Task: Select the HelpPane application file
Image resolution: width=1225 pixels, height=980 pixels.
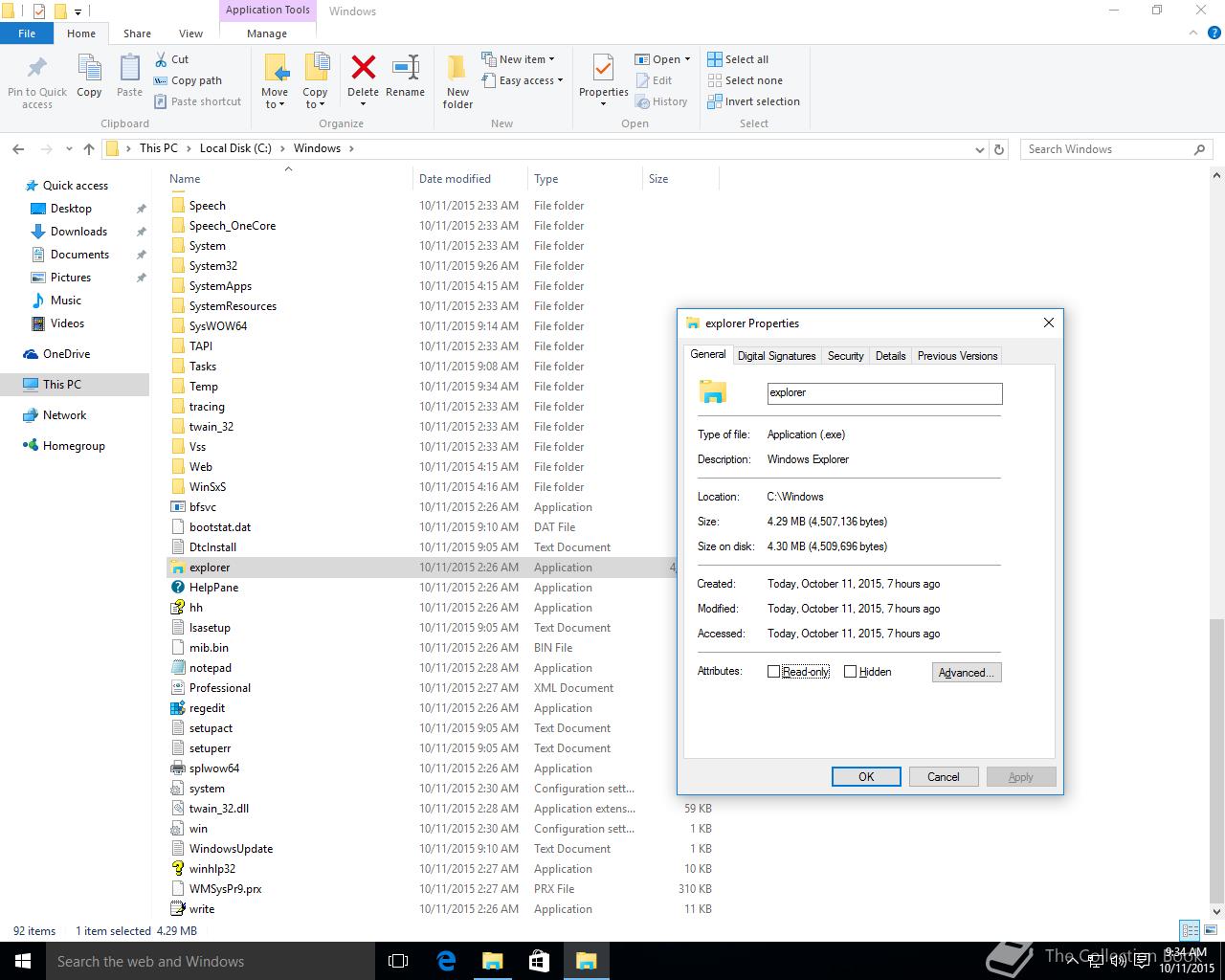Action: [x=213, y=588]
